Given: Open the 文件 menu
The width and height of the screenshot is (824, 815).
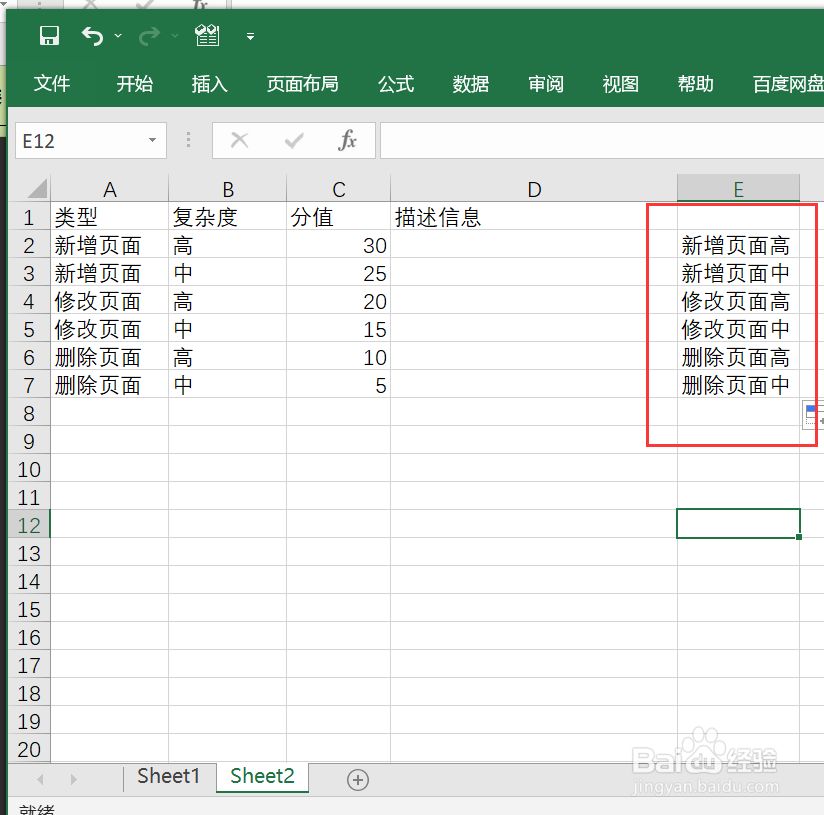Looking at the screenshot, I should [x=52, y=84].
